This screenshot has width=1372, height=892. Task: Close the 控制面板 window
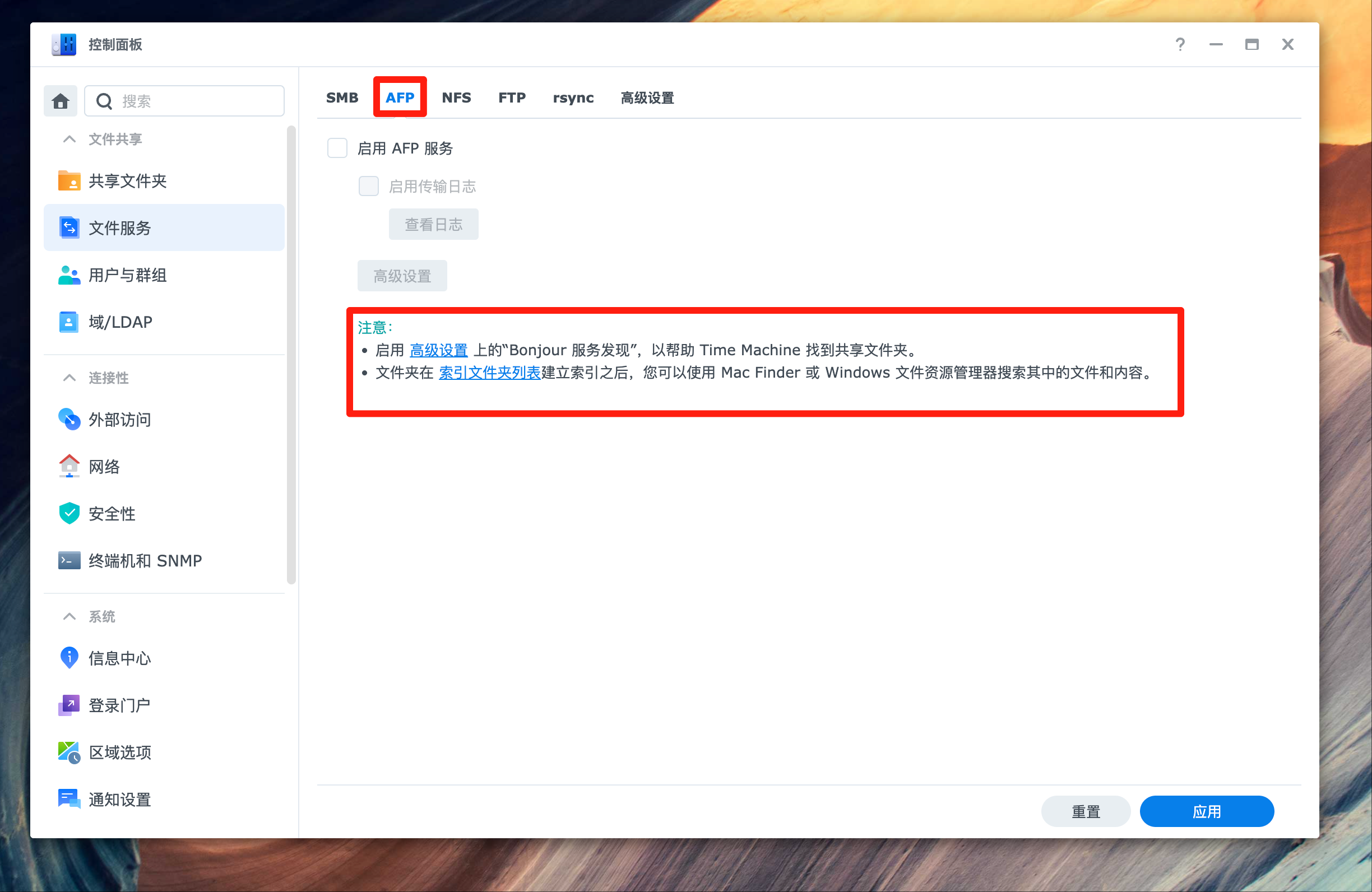(x=1288, y=44)
